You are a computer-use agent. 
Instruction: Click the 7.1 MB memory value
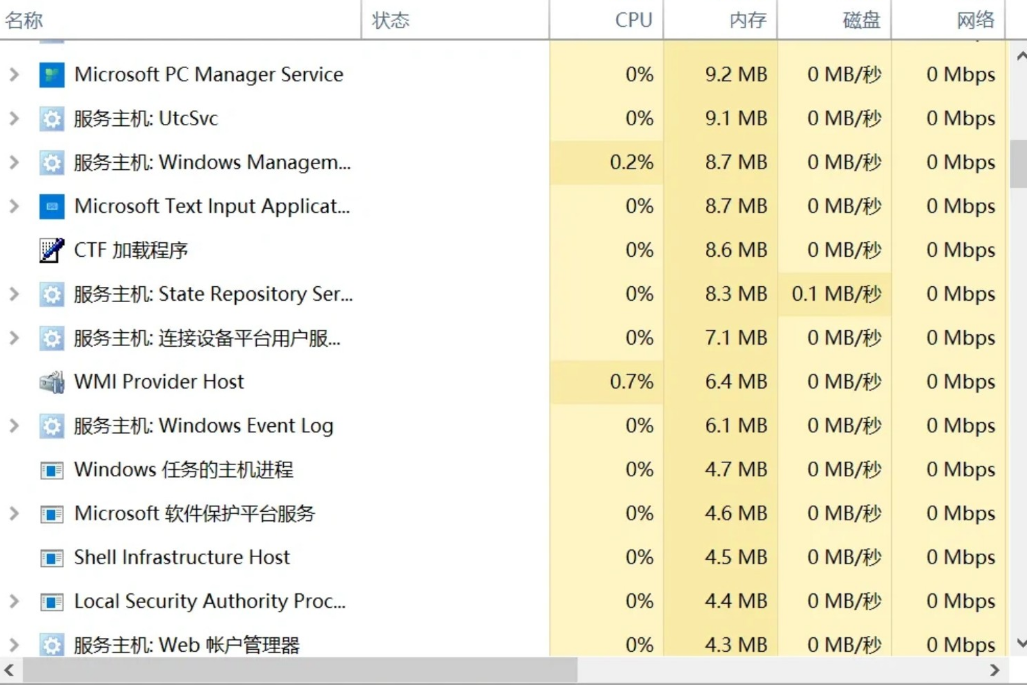[736, 338]
